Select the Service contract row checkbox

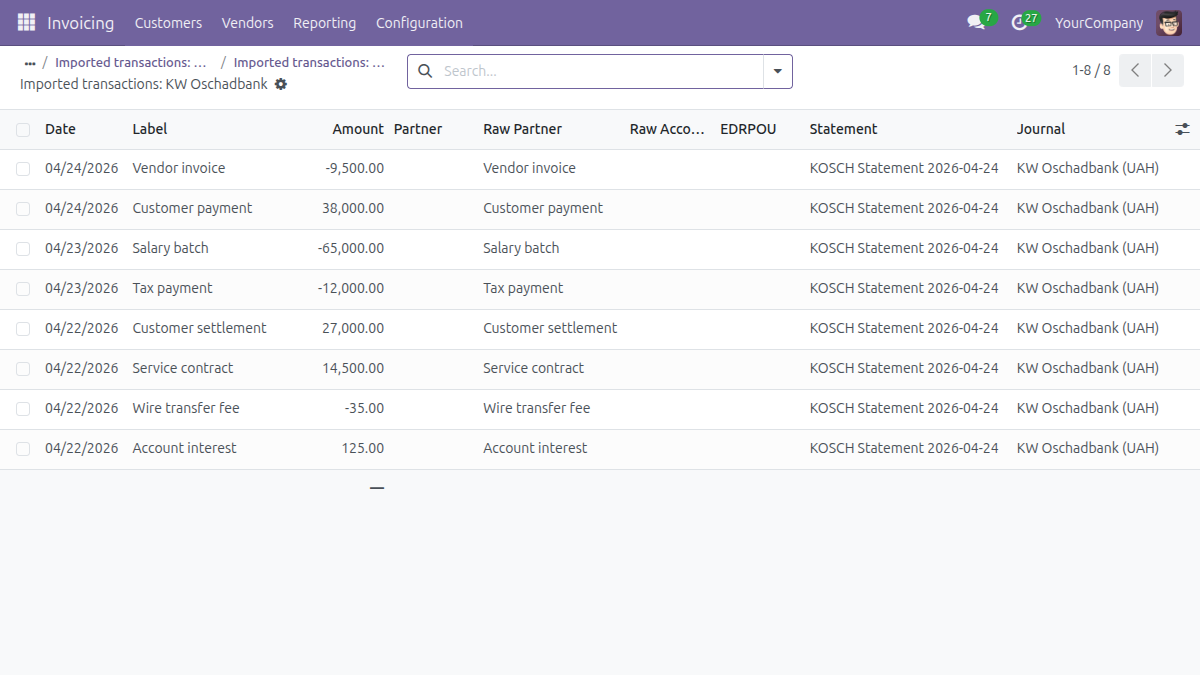[23, 369]
